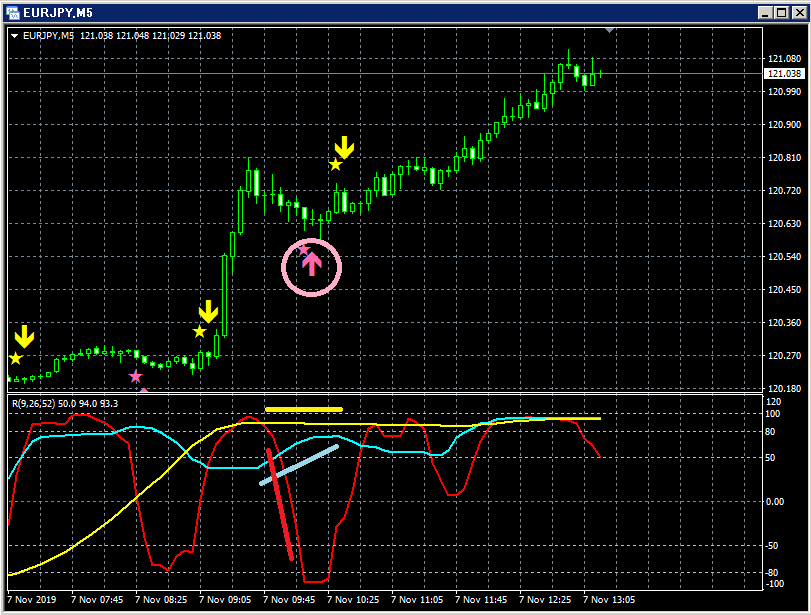Click the 121.038 current price label
Viewport: 811px width, 615px height.
coord(784,73)
